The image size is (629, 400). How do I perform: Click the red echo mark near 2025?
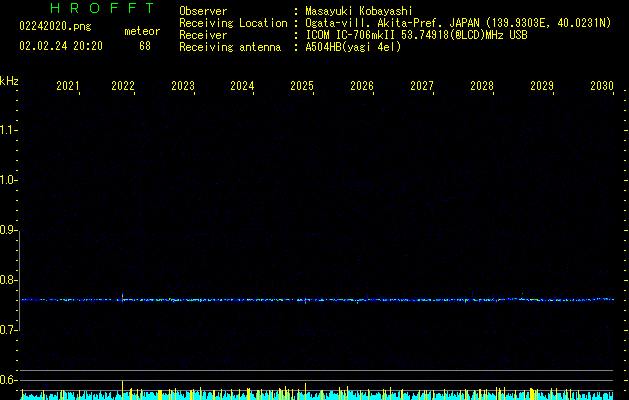305,300
